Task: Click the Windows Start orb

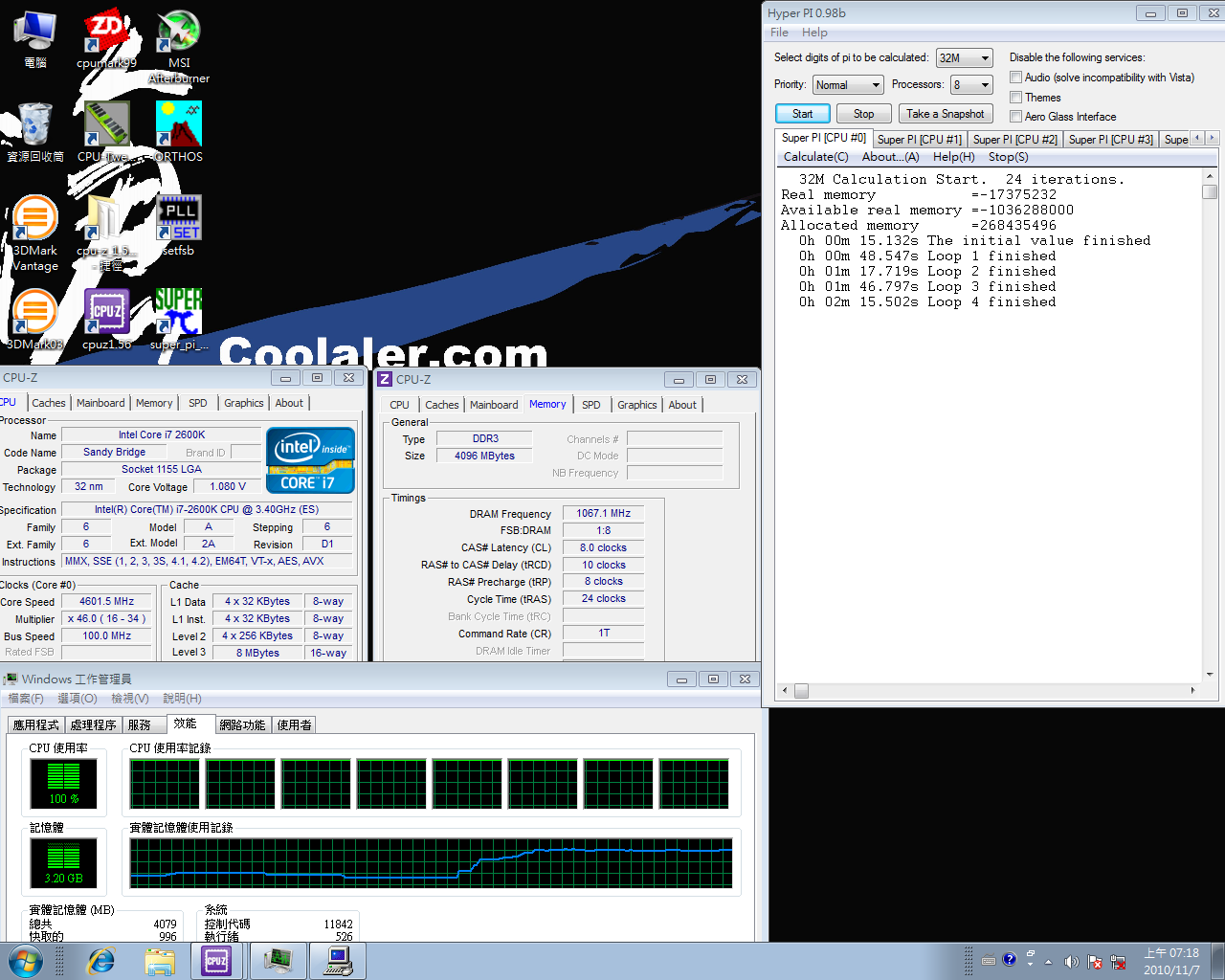Action: point(26,961)
